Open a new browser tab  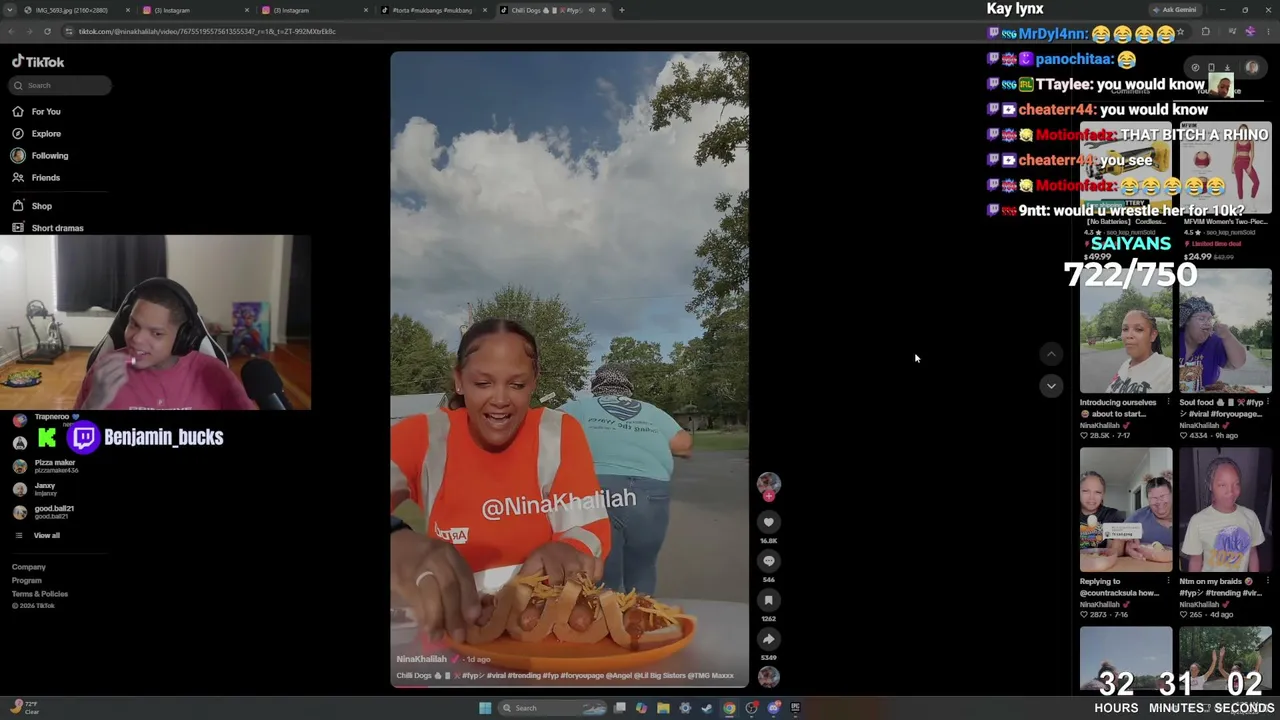(x=621, y=10)
